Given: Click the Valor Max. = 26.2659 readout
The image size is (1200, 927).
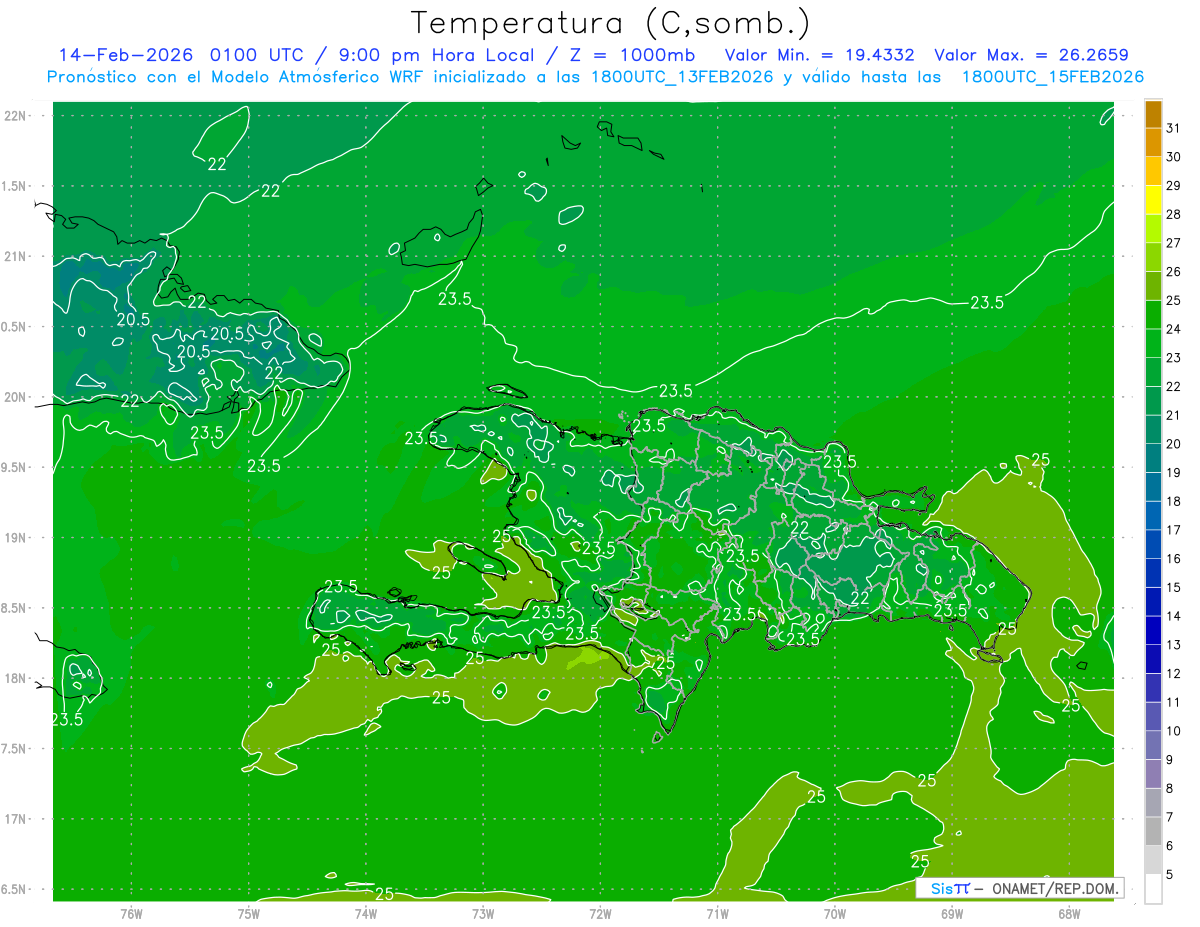Looking at the screenshot, I should 1031,54.
